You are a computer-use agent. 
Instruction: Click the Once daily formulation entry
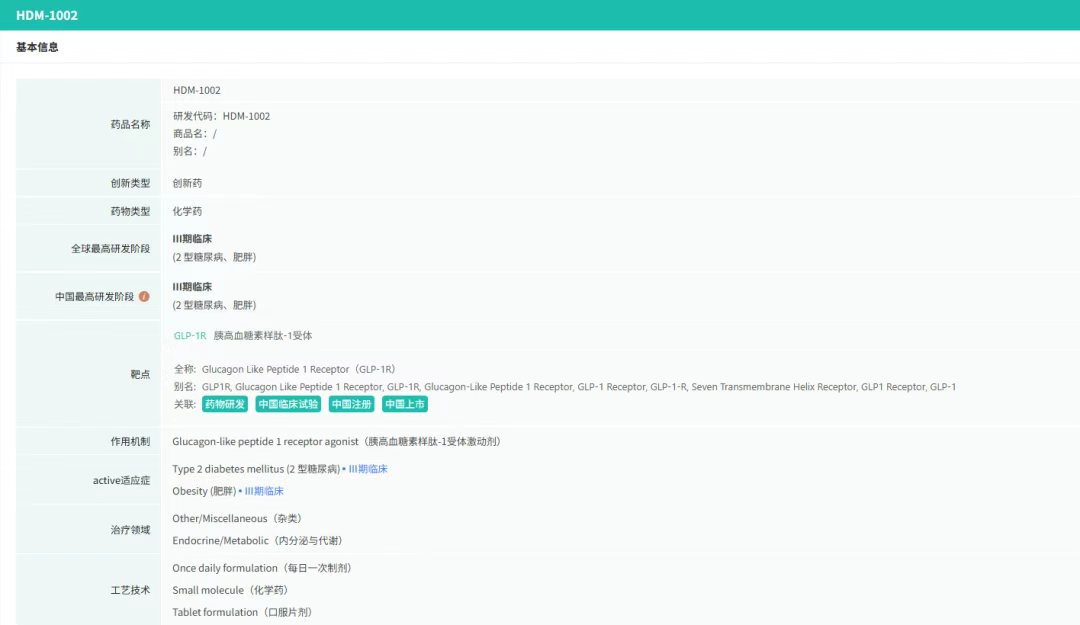[x=261, y=568]
